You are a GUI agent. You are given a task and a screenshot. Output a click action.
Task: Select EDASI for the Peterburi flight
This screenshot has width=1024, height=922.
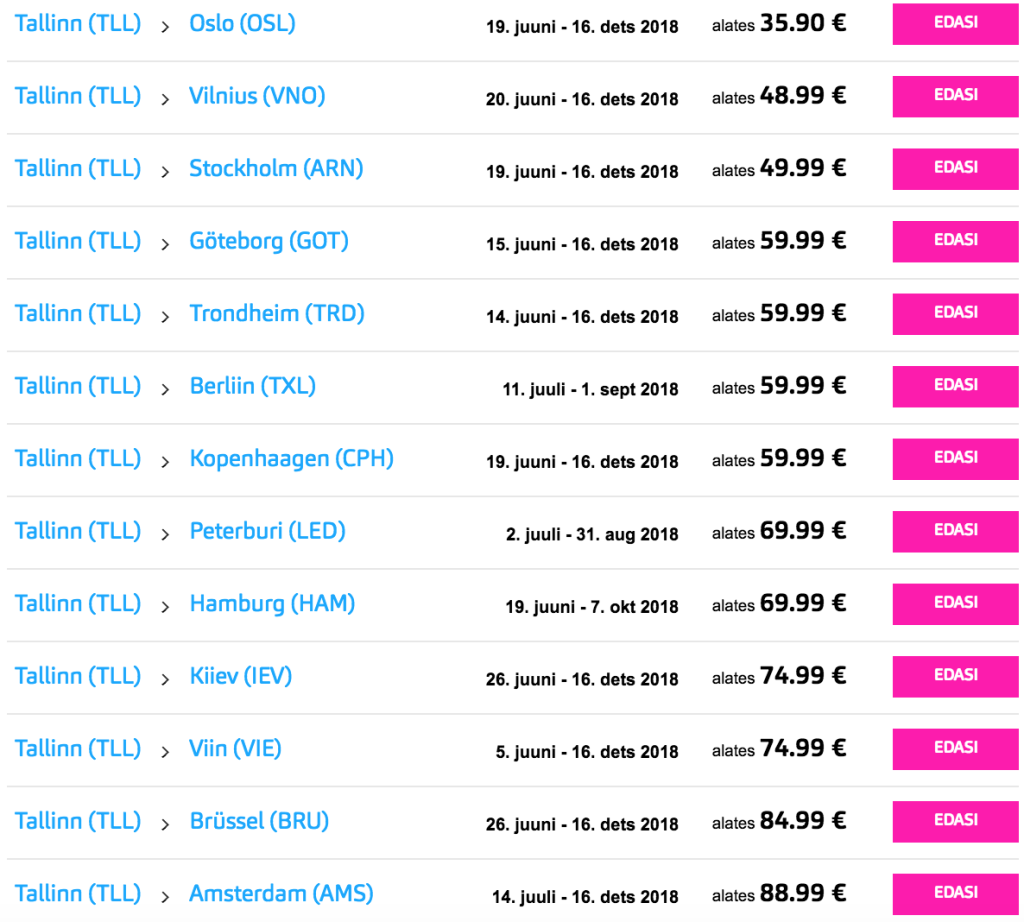[x=955, y=531]
